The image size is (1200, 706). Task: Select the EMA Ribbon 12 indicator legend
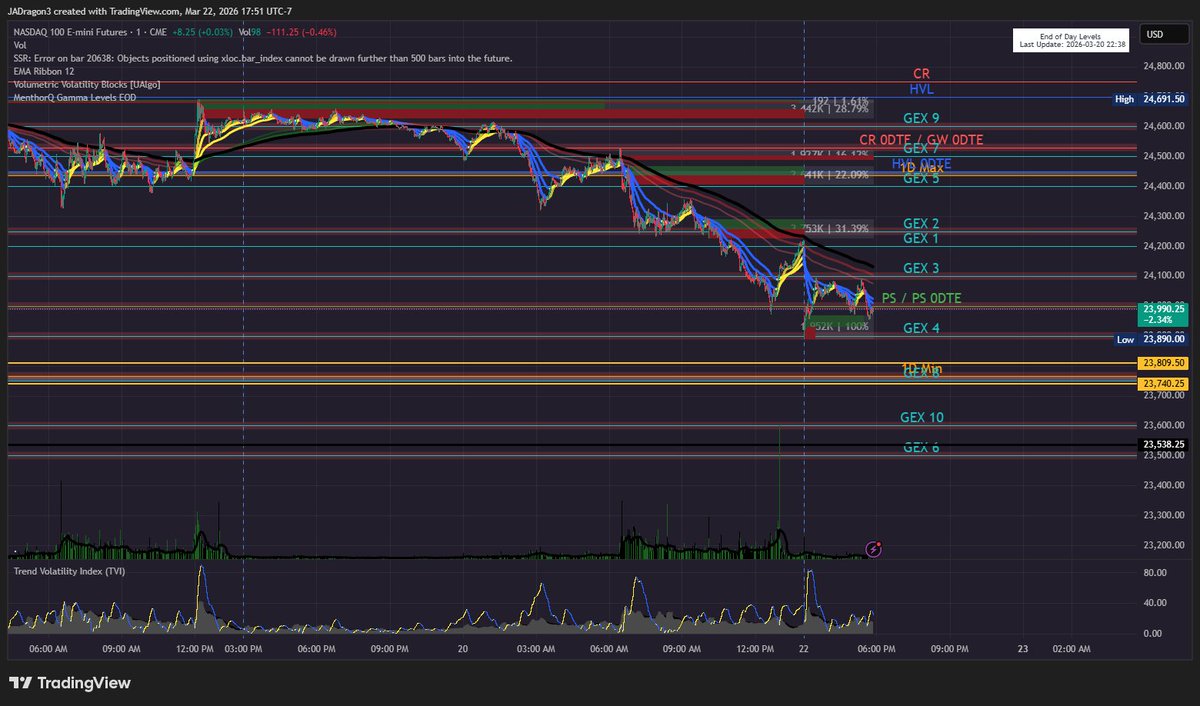(44, 72)
